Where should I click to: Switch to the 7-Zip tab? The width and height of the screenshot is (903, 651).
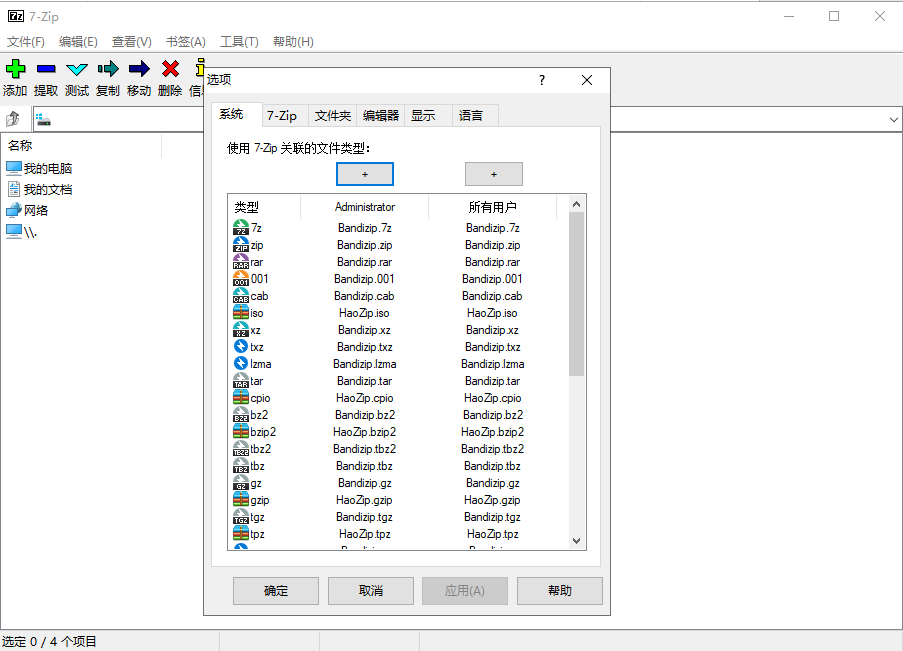coord(285,116)
